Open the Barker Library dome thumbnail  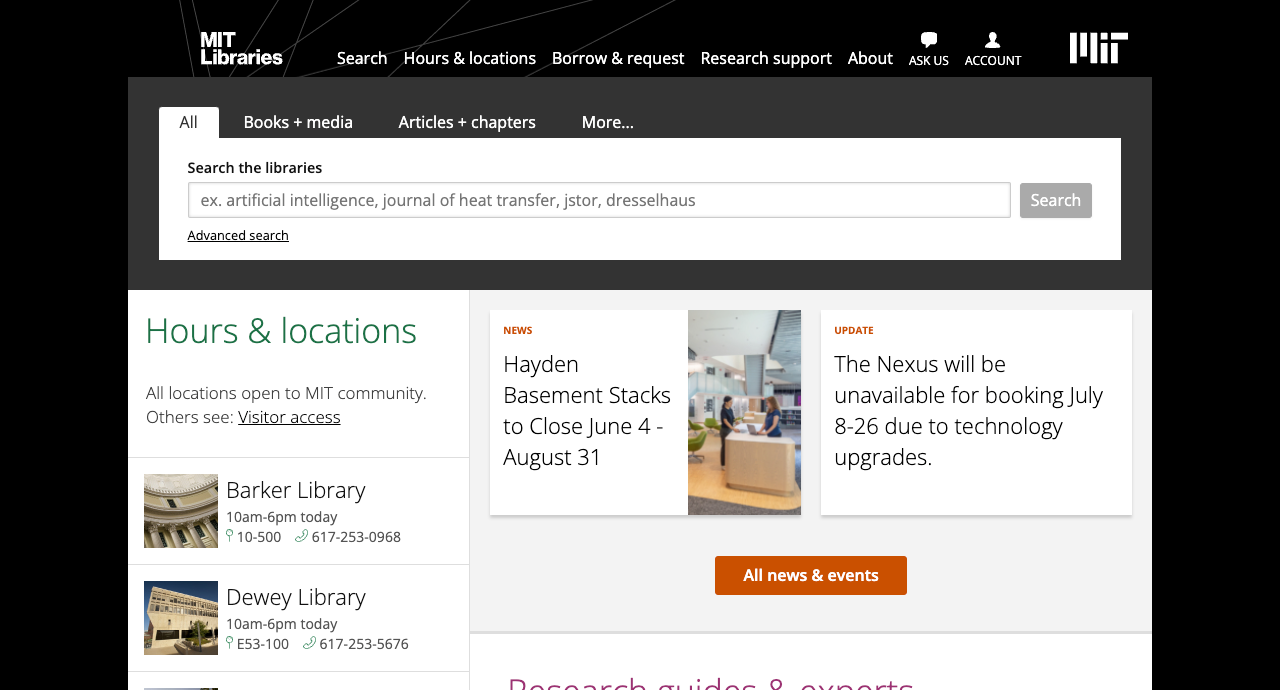tap(181, 511)
